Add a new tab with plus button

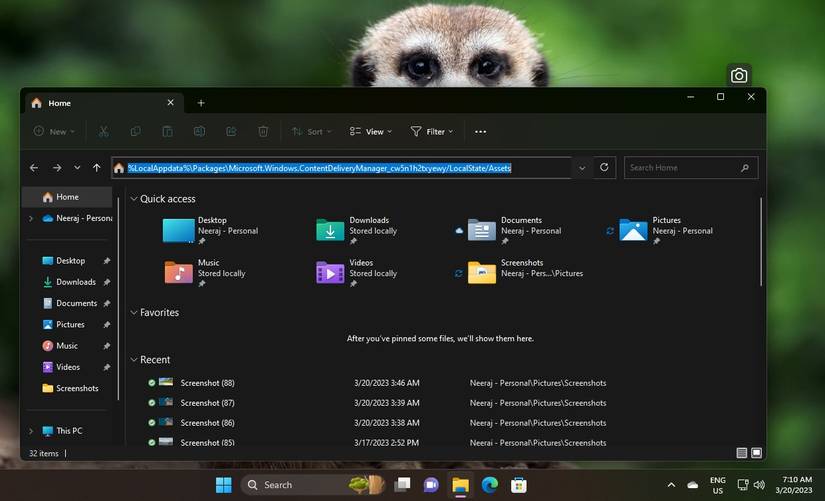coord(201,103)
